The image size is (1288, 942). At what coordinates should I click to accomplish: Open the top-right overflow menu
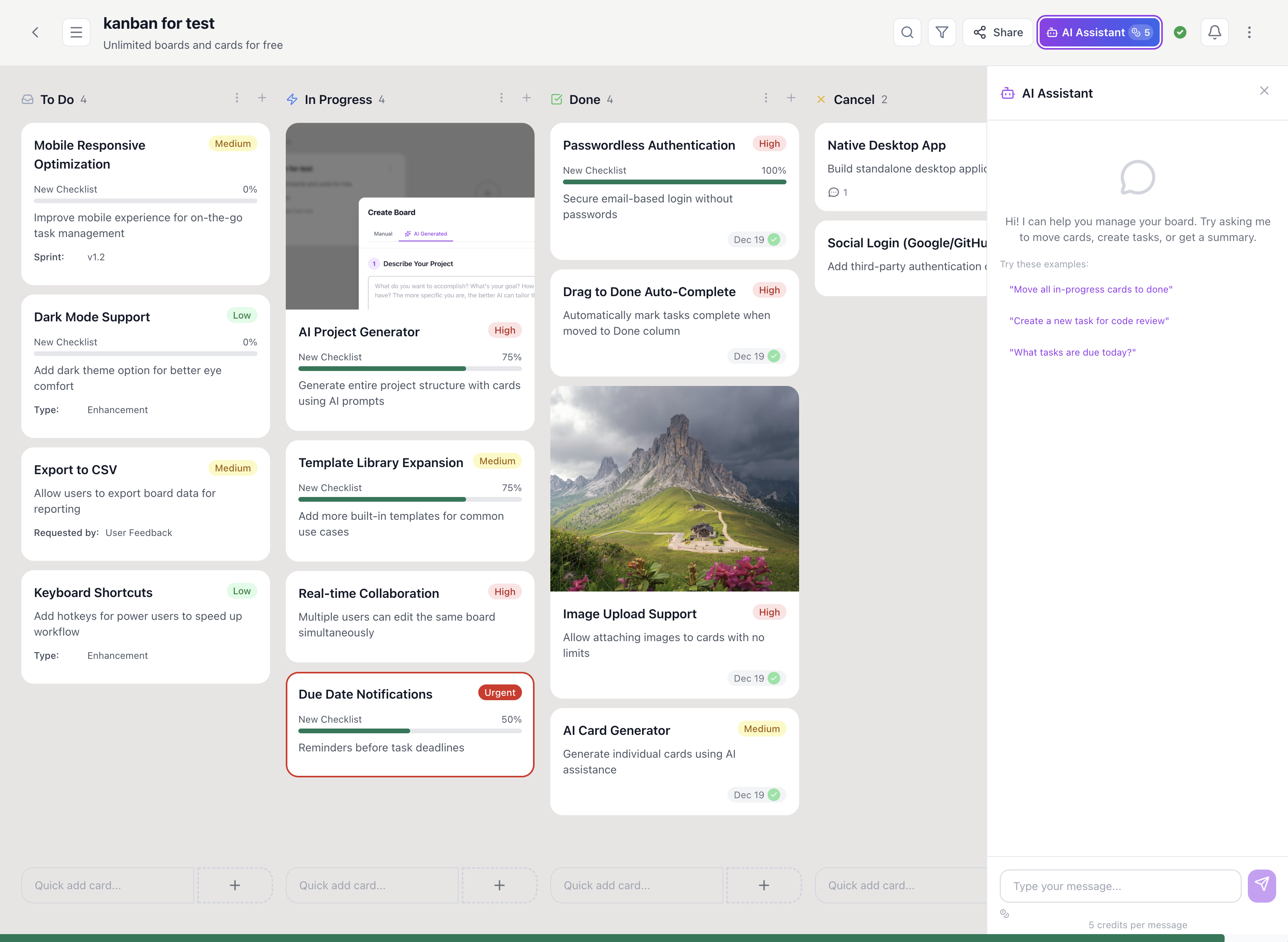[x=1249, y=32]
